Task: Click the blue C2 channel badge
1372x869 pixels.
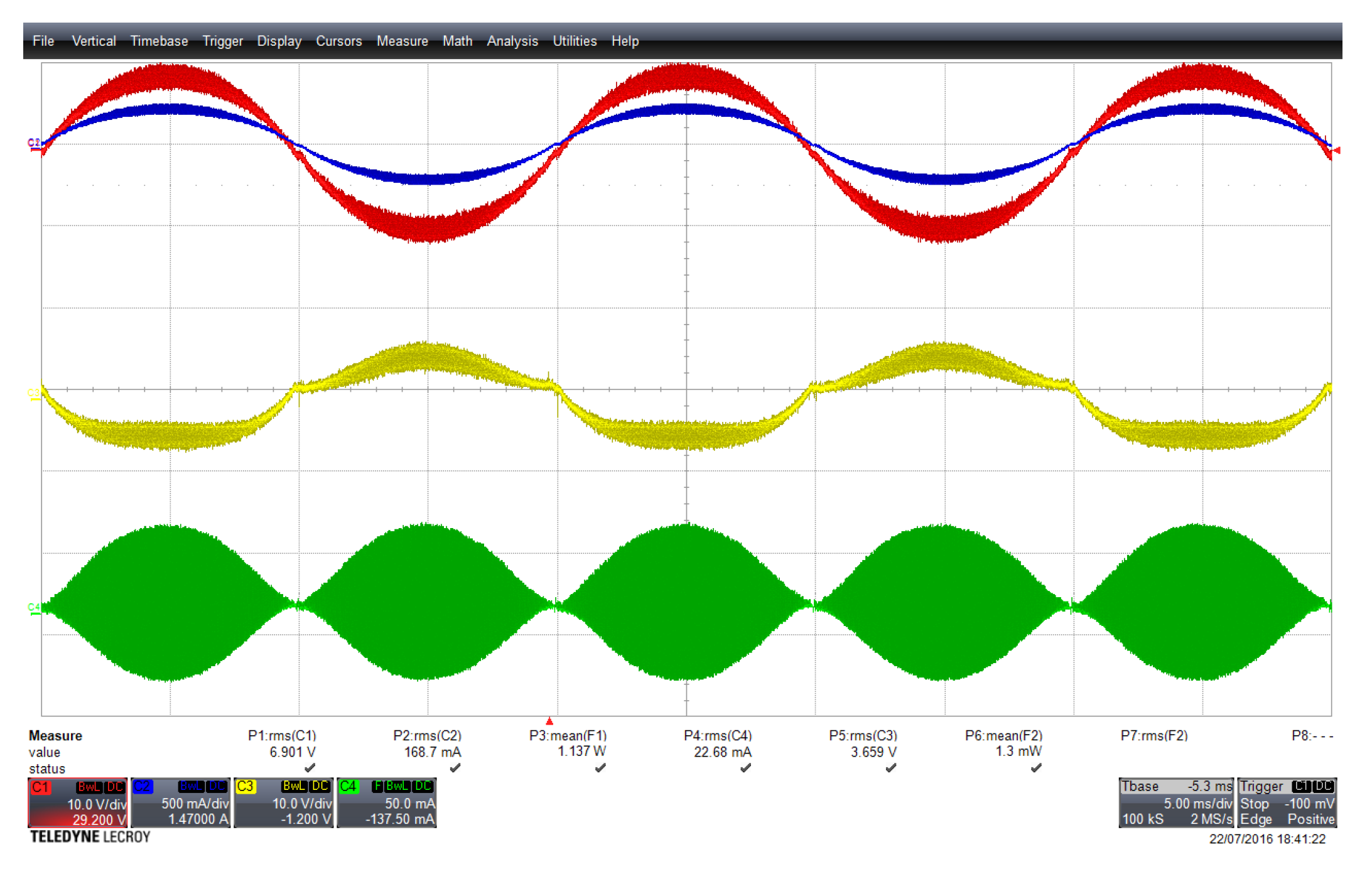Action: (x=143, y=787)
